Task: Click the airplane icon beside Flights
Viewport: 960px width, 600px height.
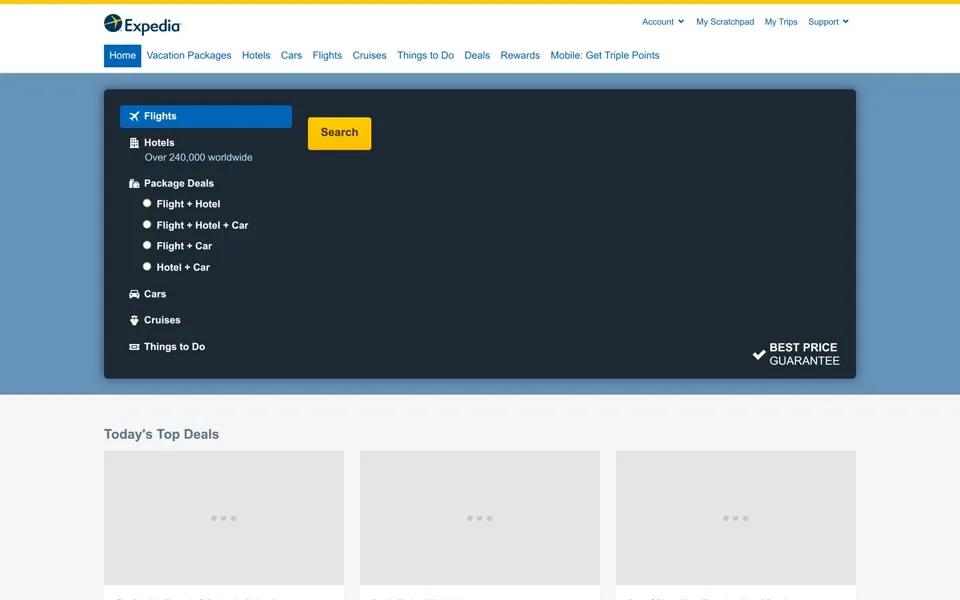Action: pyautogui.click(x=134, y=116)
